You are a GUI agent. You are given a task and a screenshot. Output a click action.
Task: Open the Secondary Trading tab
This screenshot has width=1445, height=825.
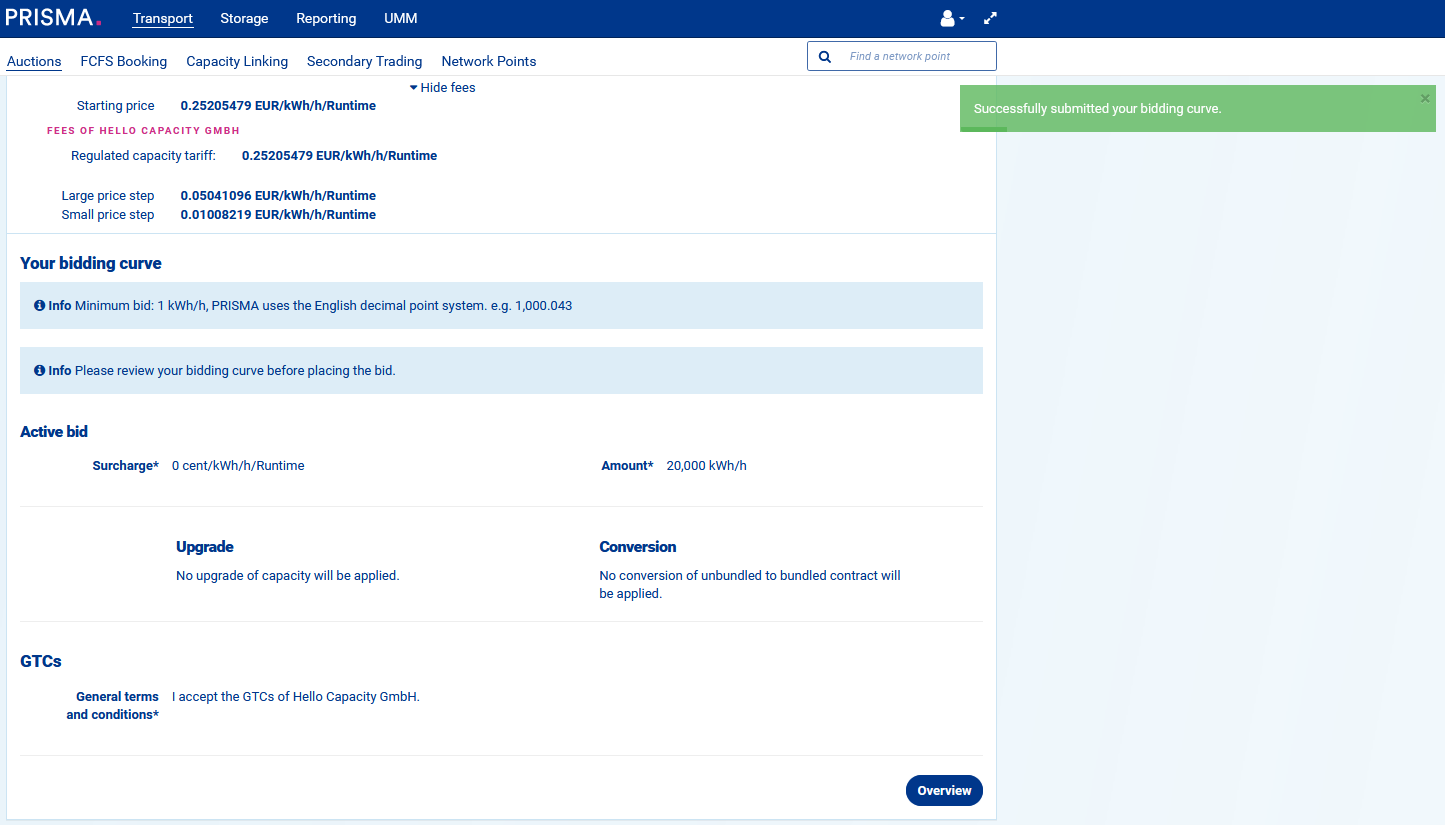364,62
